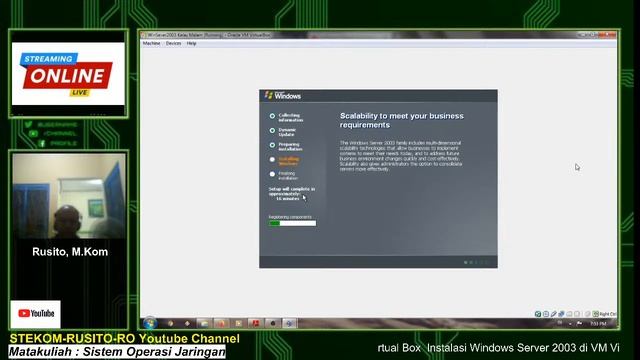Click the Rusito, M.Kom name caption
The width and height of the screenshot is (640, 360).
tap(70, 252)
